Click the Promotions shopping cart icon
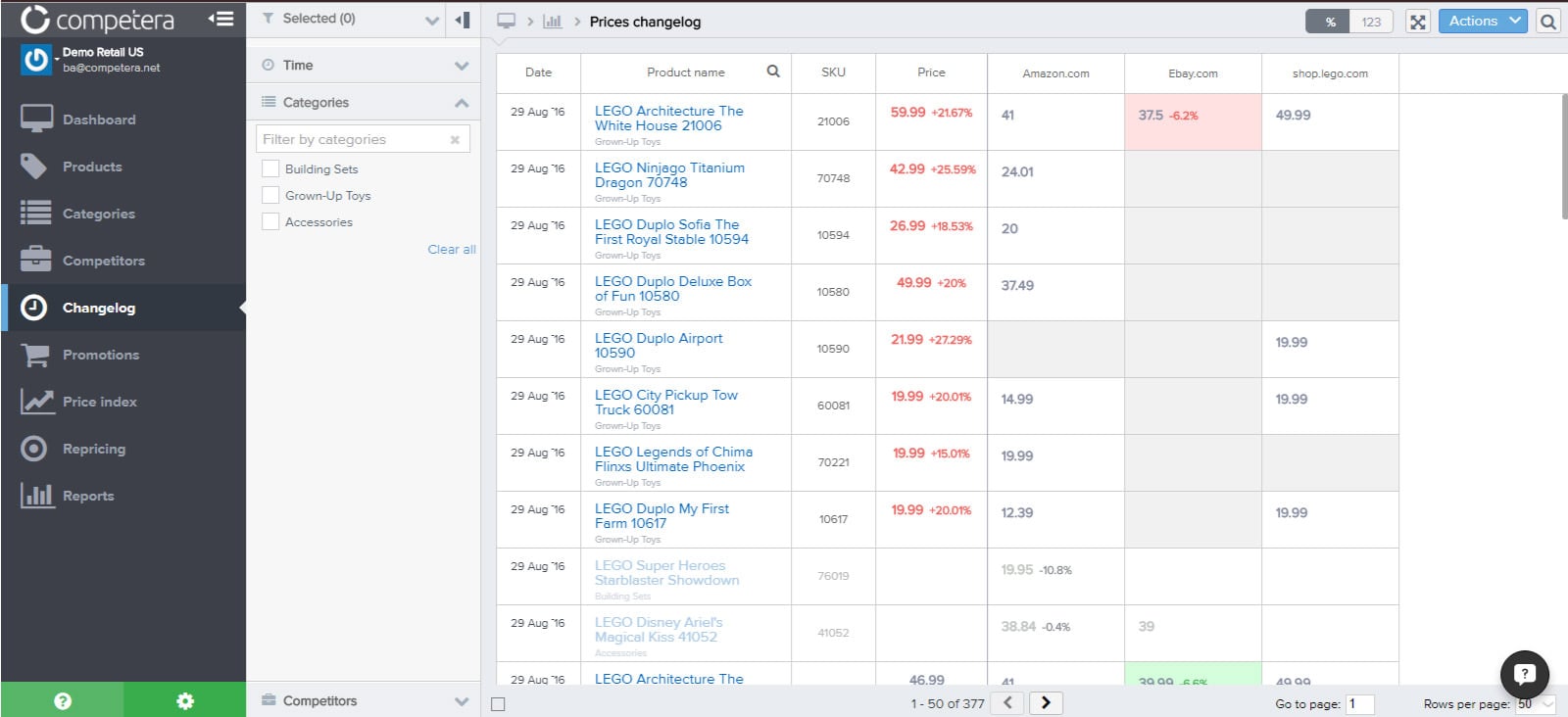 coord(35,355)
